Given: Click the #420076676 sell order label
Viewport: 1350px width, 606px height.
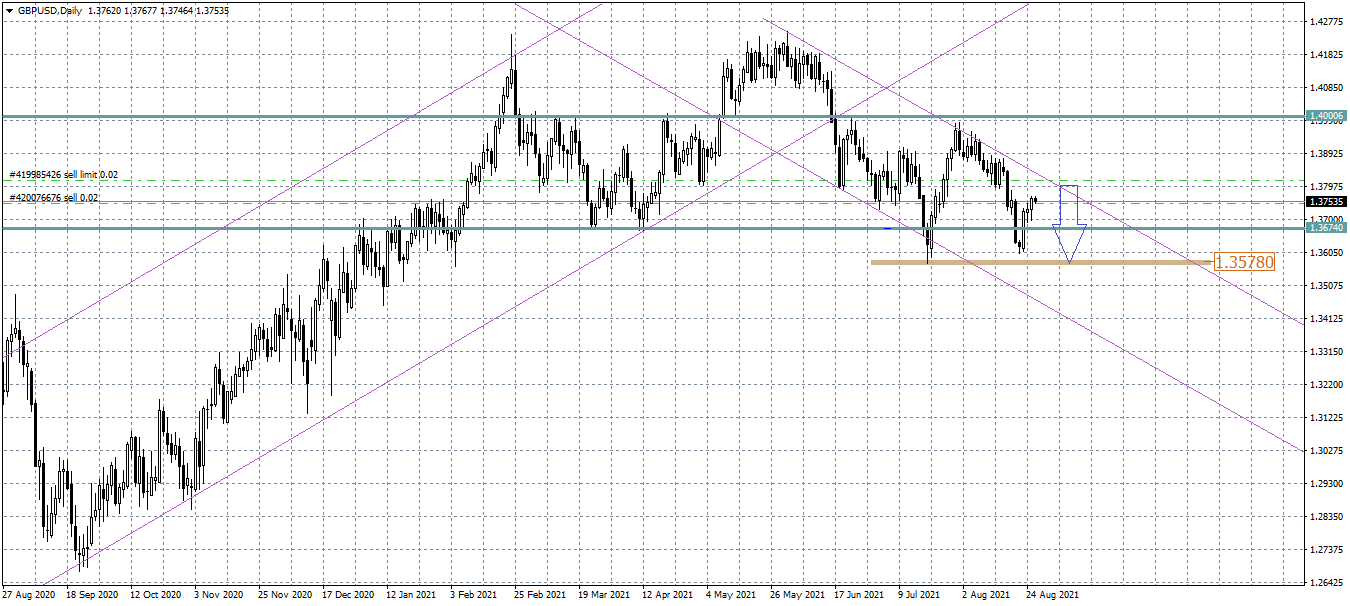Looking at the screenshot, I should [54, 198].
